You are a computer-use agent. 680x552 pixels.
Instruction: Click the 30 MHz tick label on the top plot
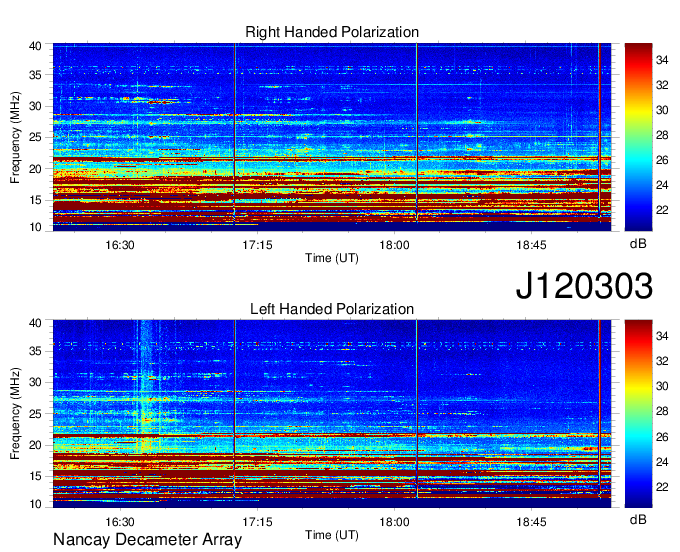35,106
